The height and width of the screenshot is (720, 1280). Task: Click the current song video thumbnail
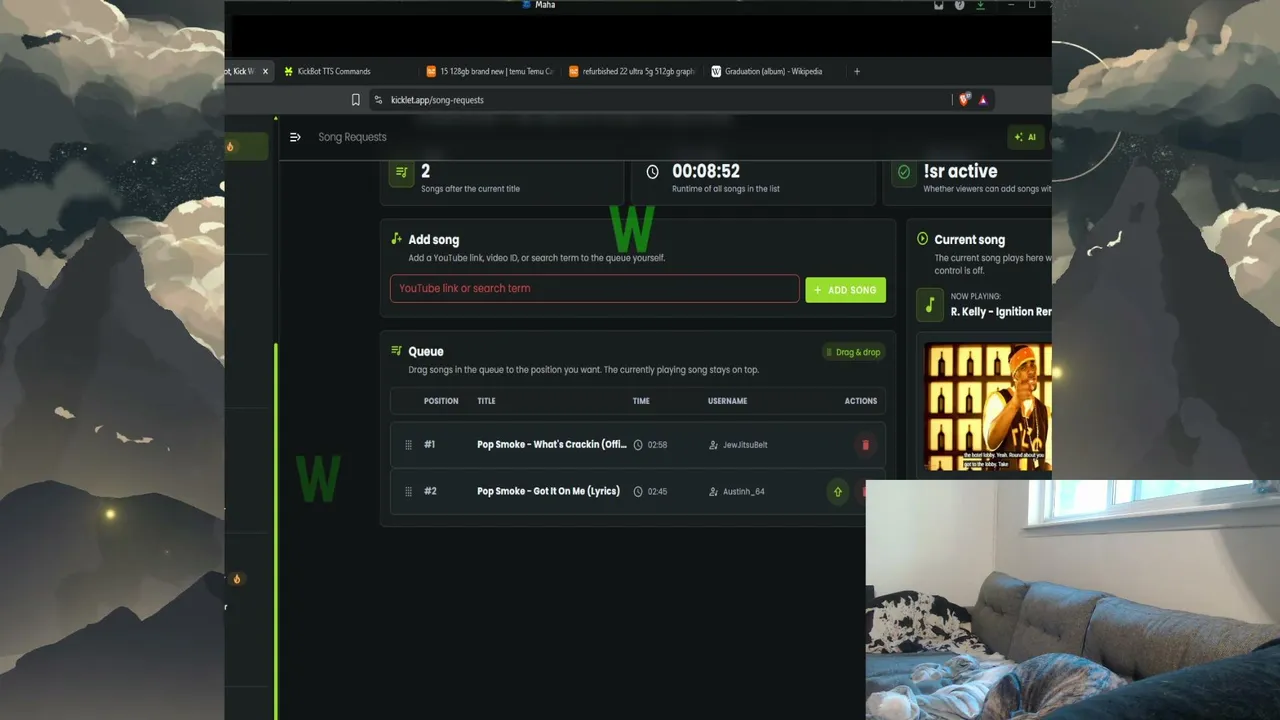(988, 407)
